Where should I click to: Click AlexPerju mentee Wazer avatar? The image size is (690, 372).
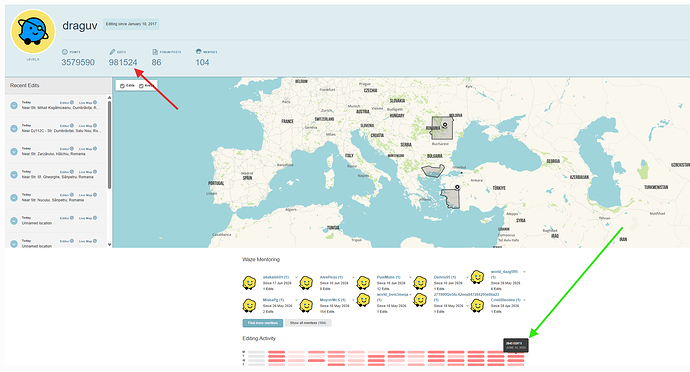[306, 283]
